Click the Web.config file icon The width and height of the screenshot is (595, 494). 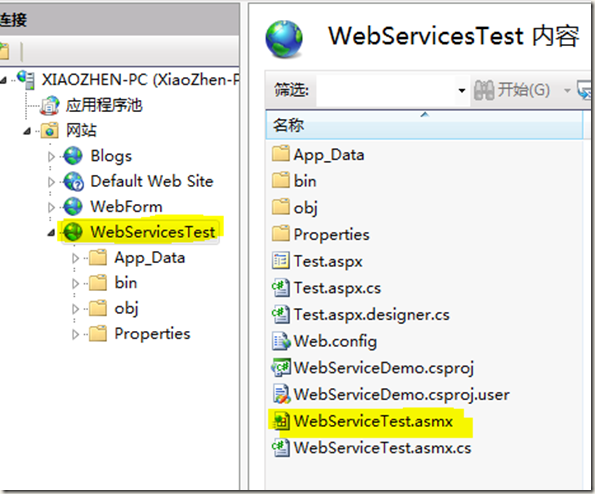281,341
